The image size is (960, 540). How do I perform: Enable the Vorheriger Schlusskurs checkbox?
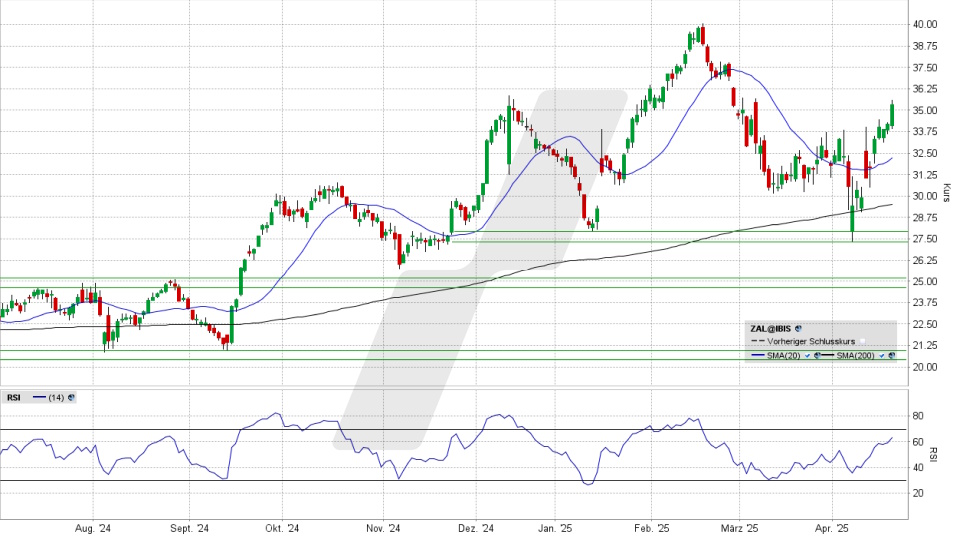pos(863,341)
